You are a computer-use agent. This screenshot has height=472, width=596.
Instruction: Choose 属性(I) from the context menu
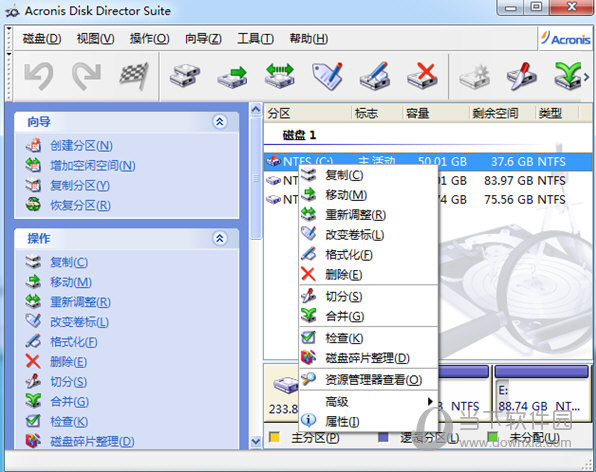click(x=368, y=421)
